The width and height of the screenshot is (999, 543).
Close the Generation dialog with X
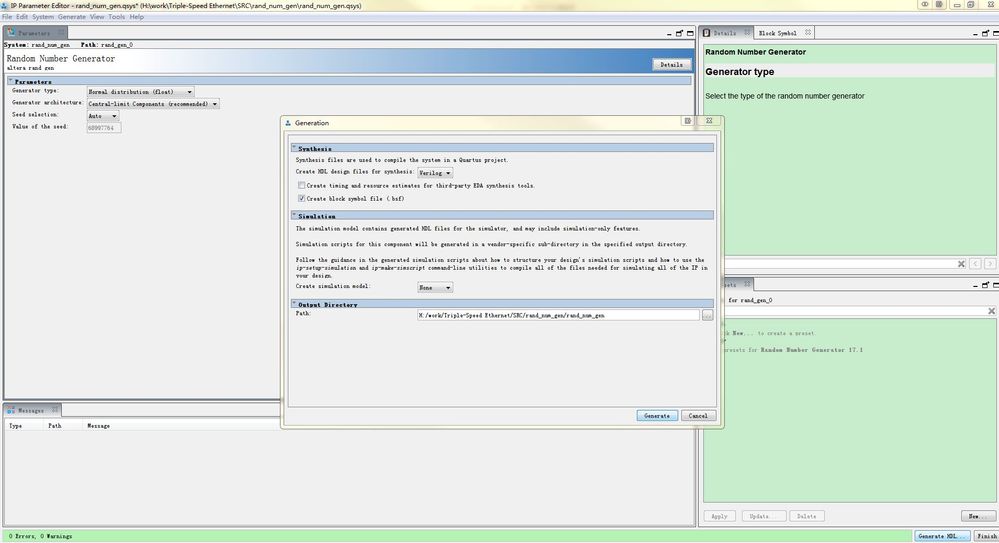pyautogui.click(x=709, y=121)
